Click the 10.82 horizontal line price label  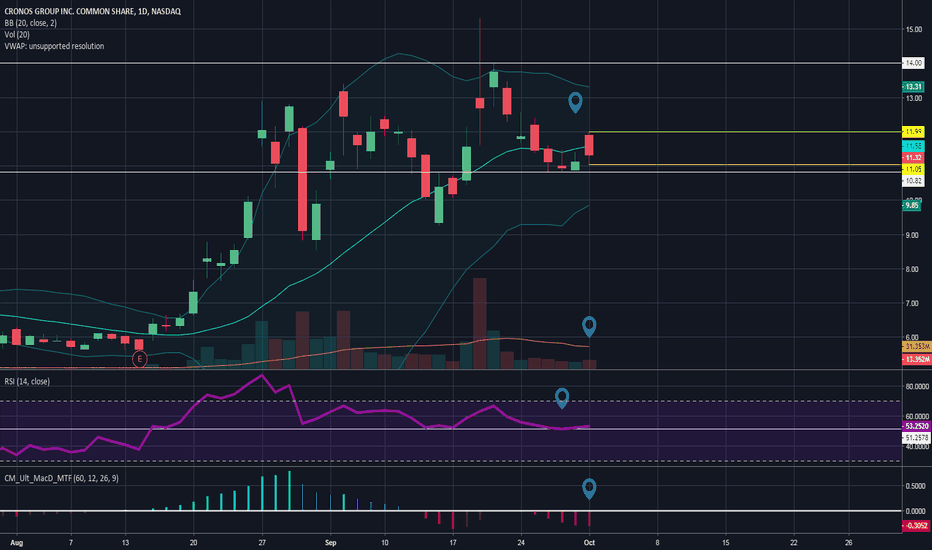[914, 181]
